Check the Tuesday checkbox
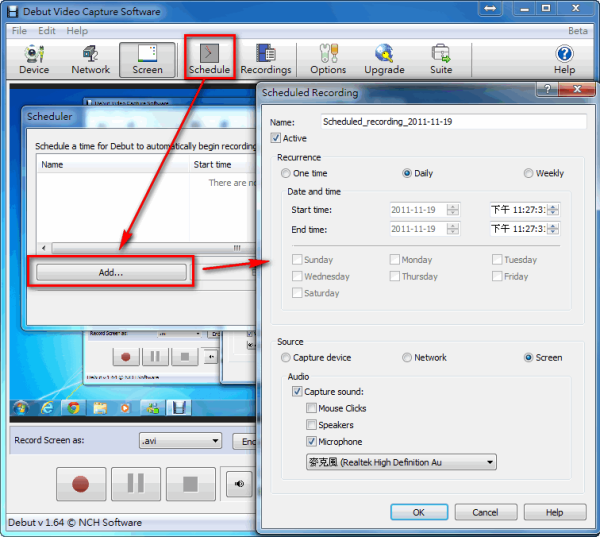600x537 pixels. click(497, 260)
